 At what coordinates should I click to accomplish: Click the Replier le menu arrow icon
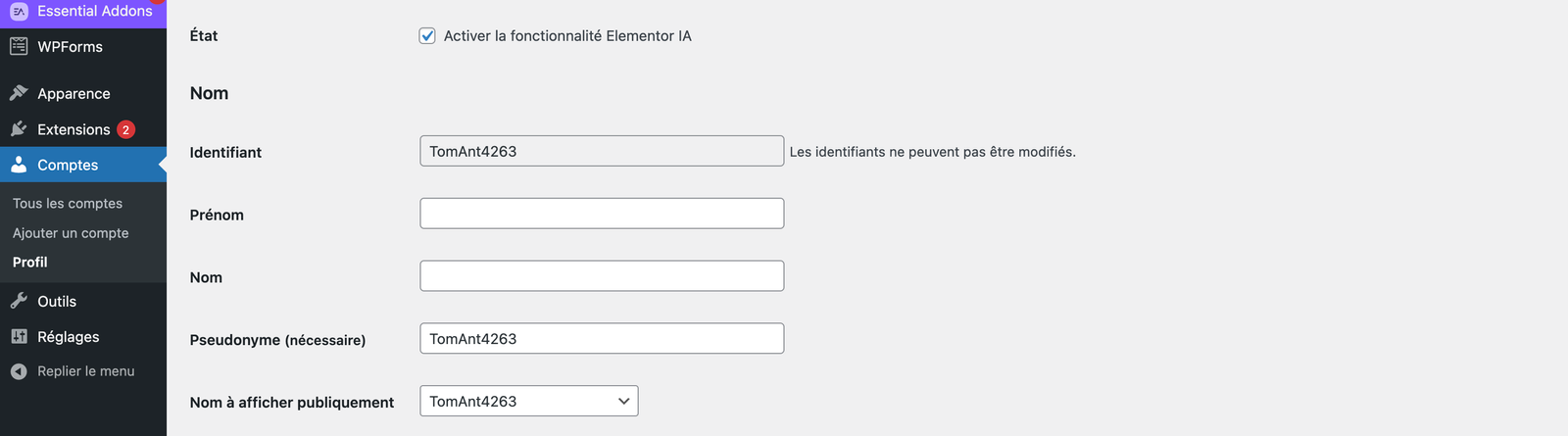19,371
